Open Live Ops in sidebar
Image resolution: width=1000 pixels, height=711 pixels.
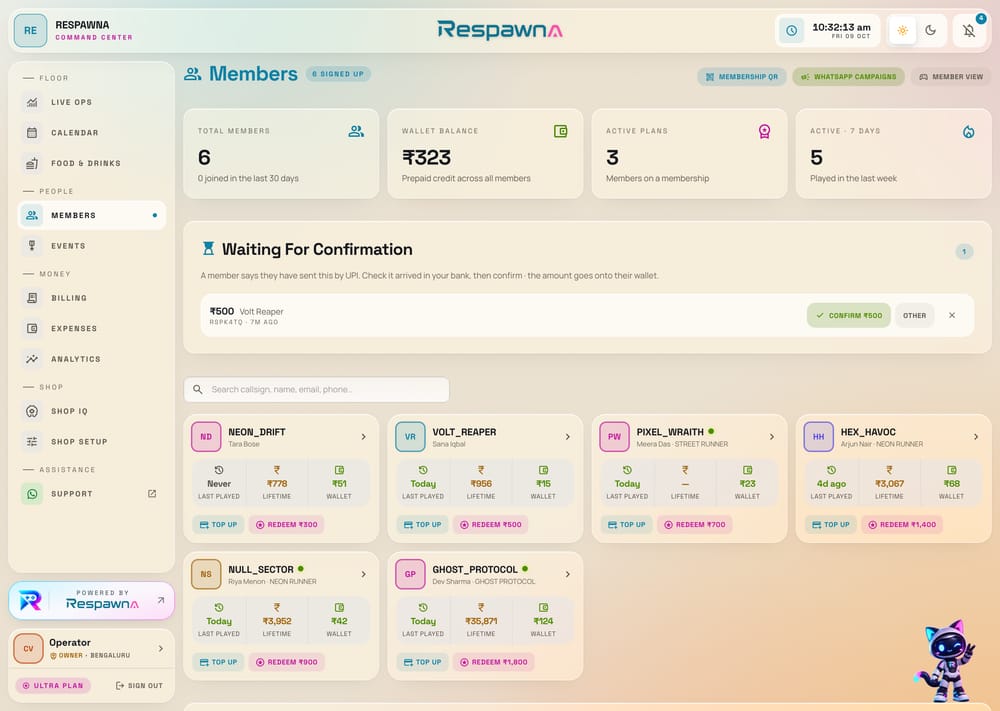click(92, 102)
